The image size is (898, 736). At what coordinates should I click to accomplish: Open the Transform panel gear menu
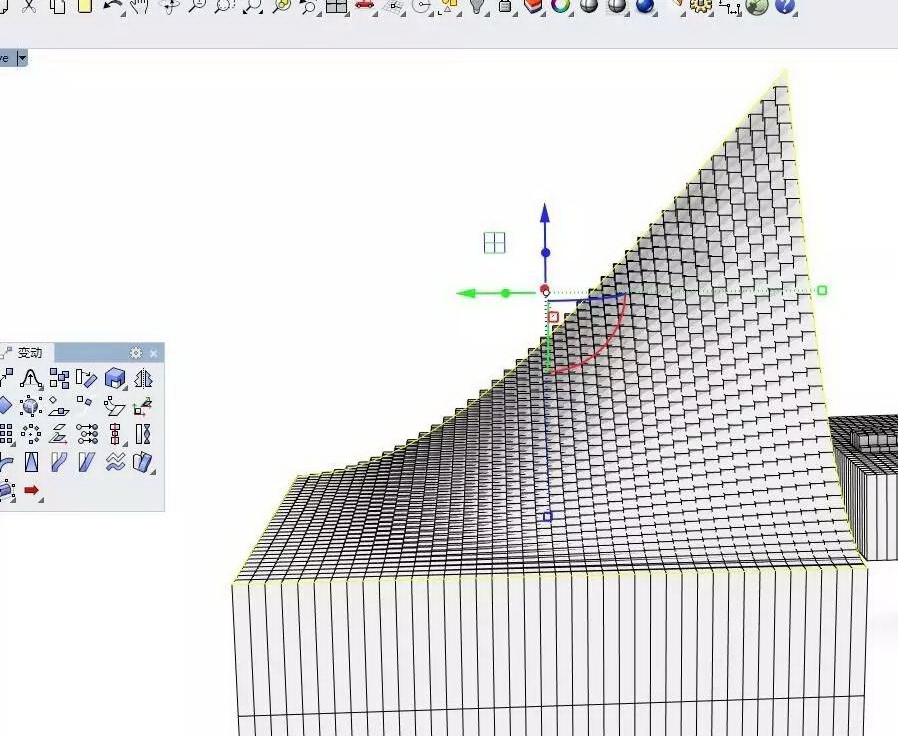tap(136, 353)
